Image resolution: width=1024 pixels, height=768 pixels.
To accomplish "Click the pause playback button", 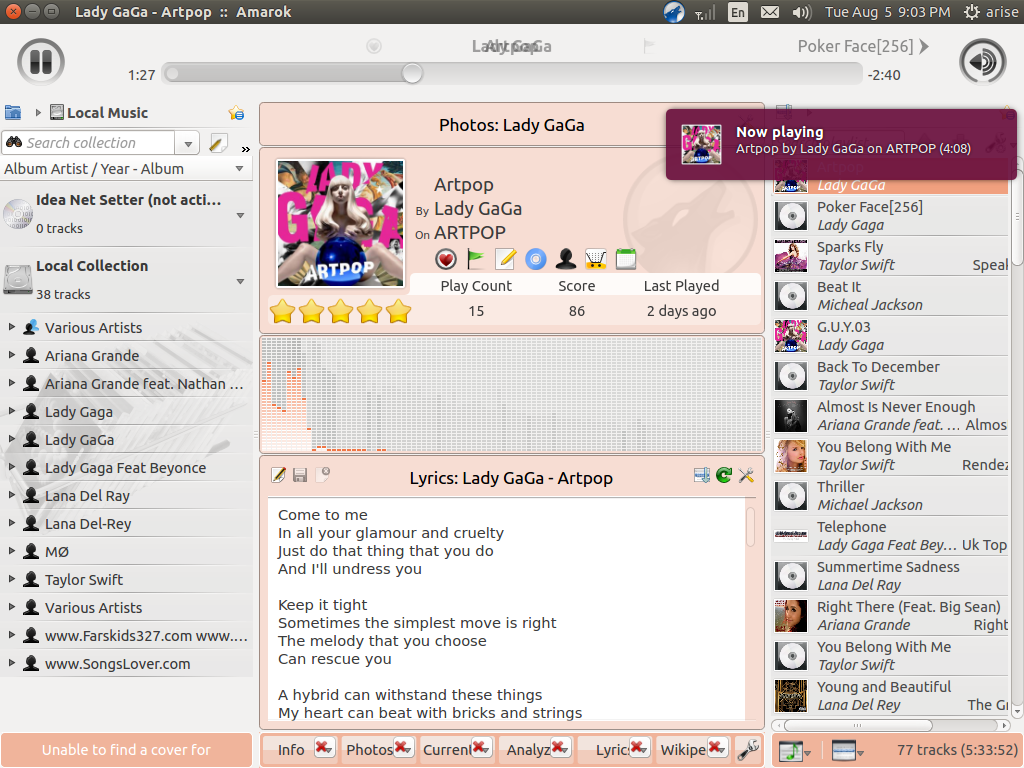I will [40, 62].
